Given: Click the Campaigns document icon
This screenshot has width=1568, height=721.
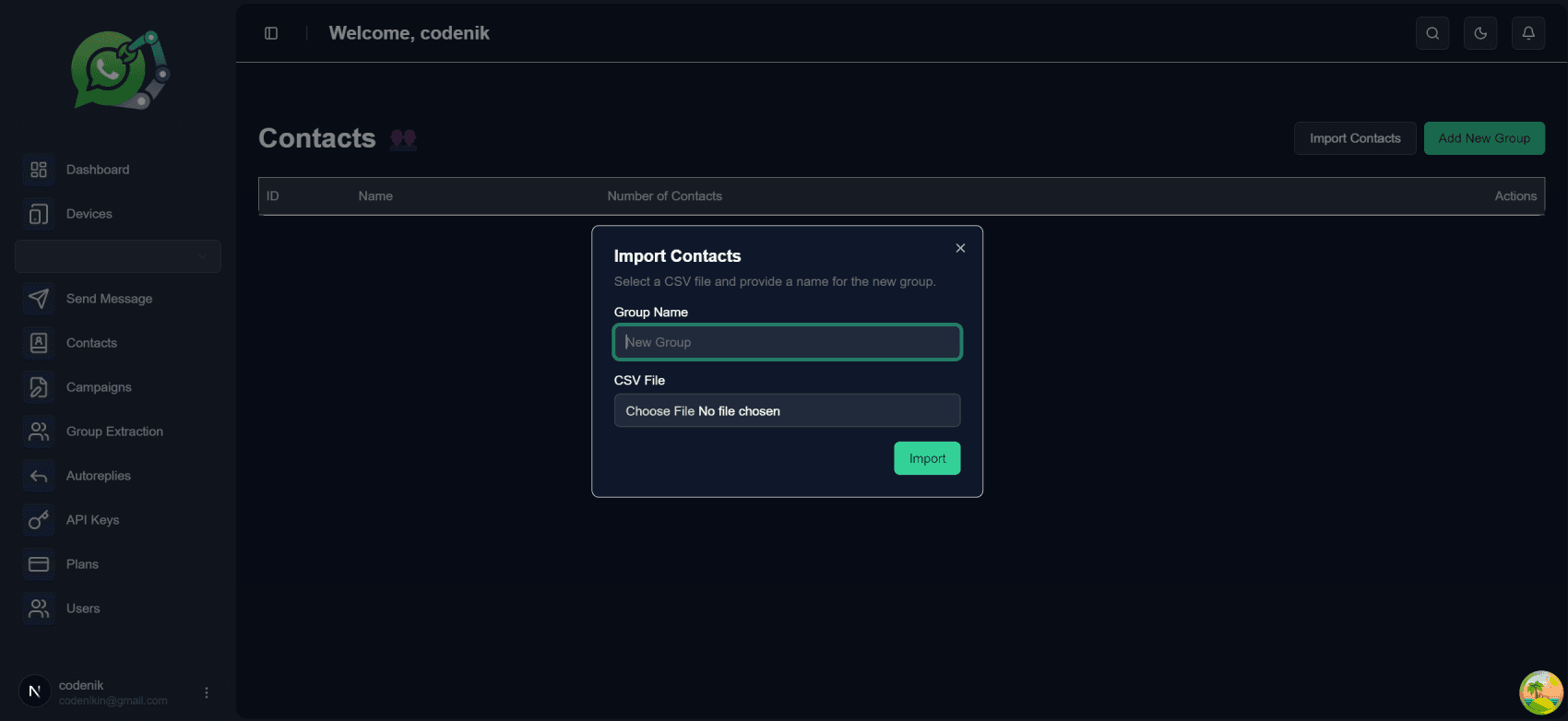Looking at the screenshot, I should coord(39,387).
